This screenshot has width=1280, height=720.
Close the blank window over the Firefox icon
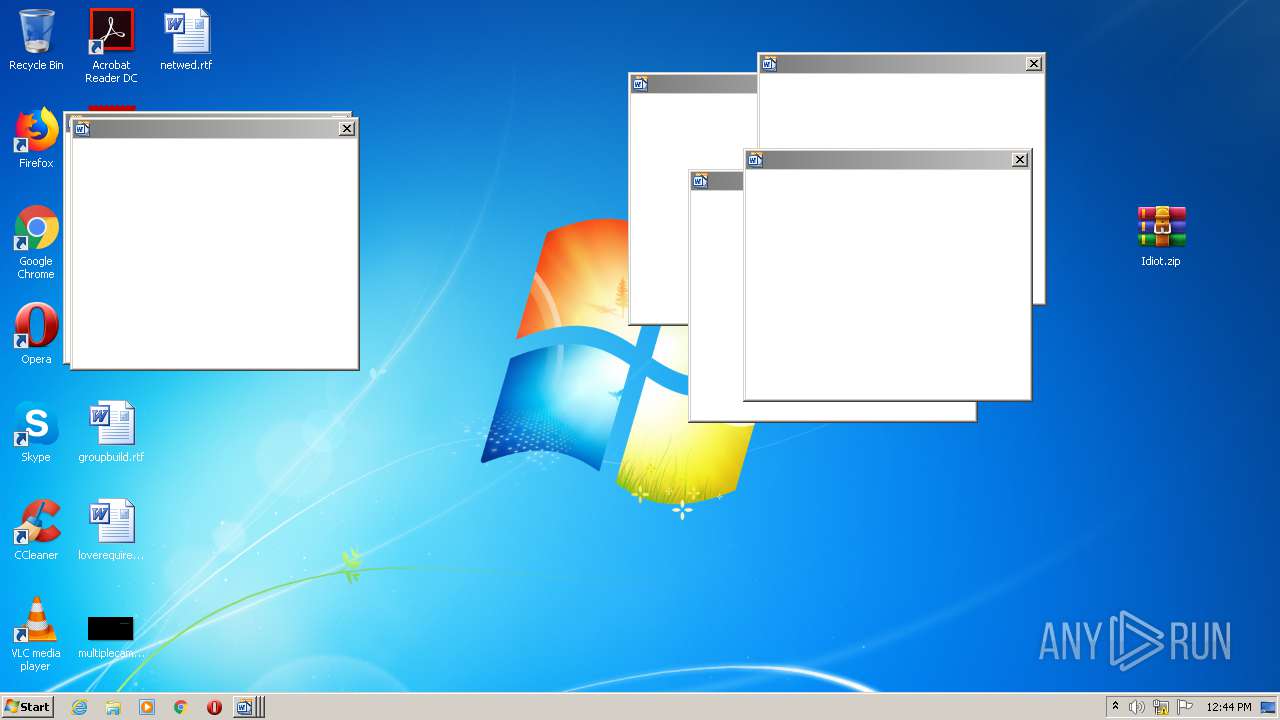click(x=347, y=128)
